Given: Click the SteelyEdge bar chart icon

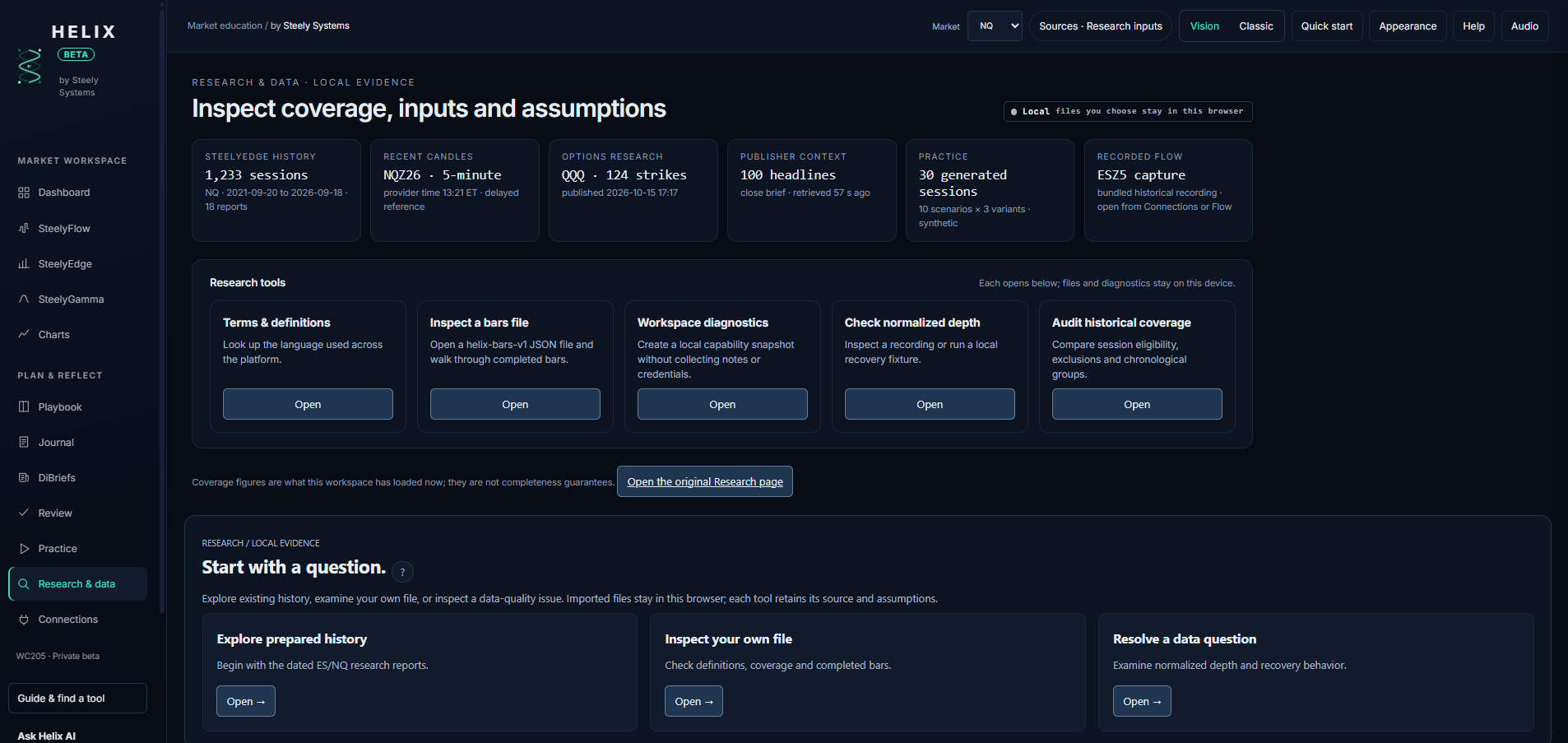Looking at the screenshot, I should click(24, 264).
